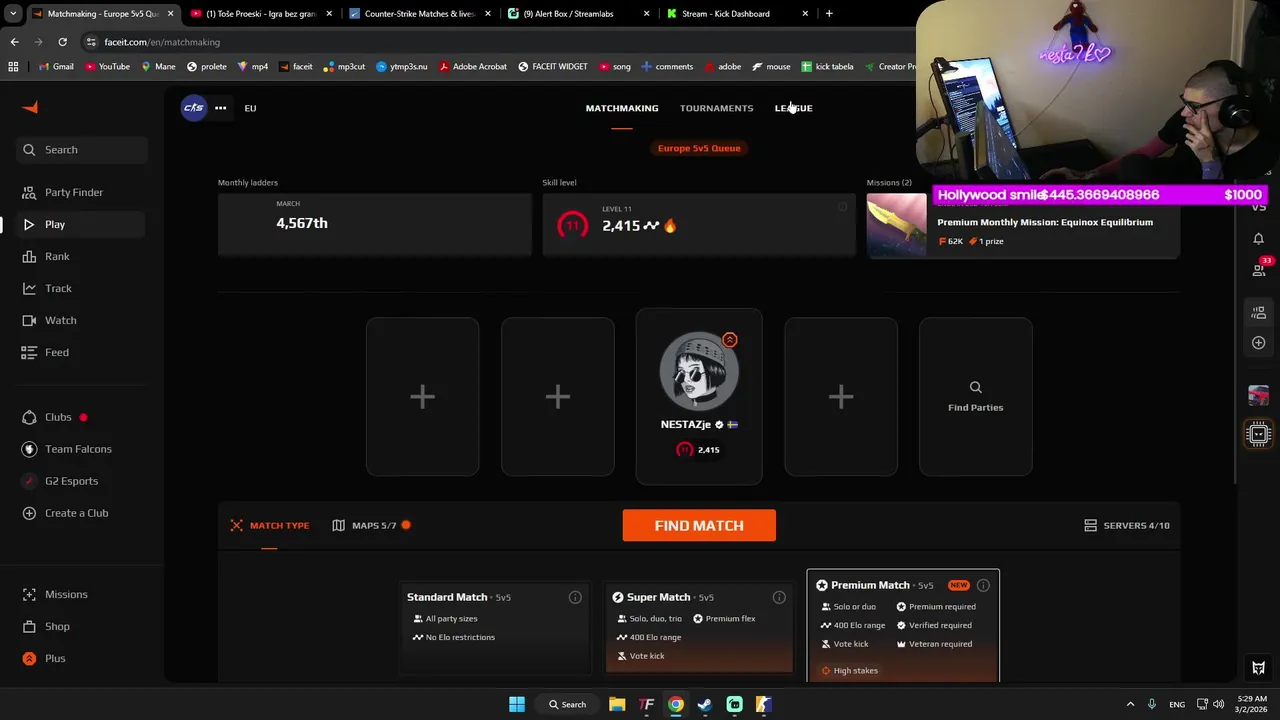
Task: Reload the page
Action: point(62,42)
